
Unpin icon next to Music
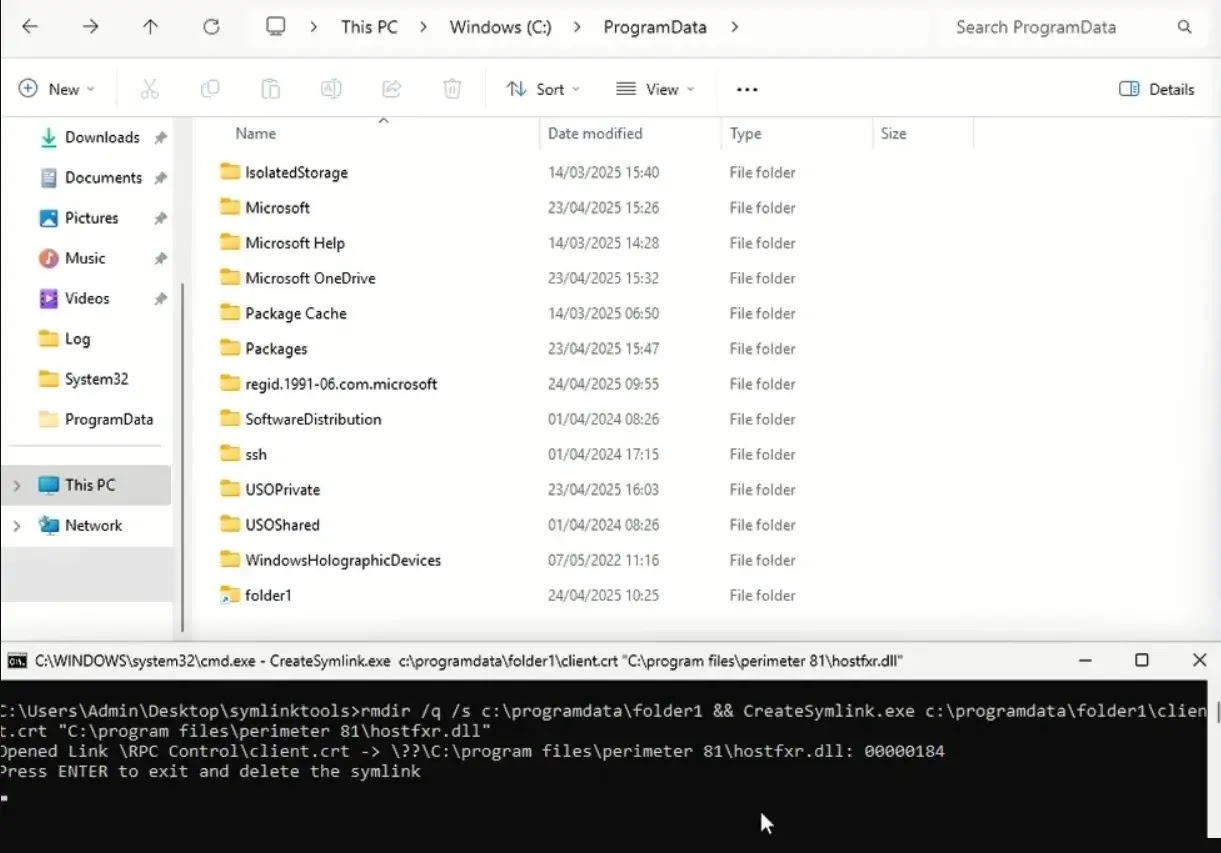[160, 258]
